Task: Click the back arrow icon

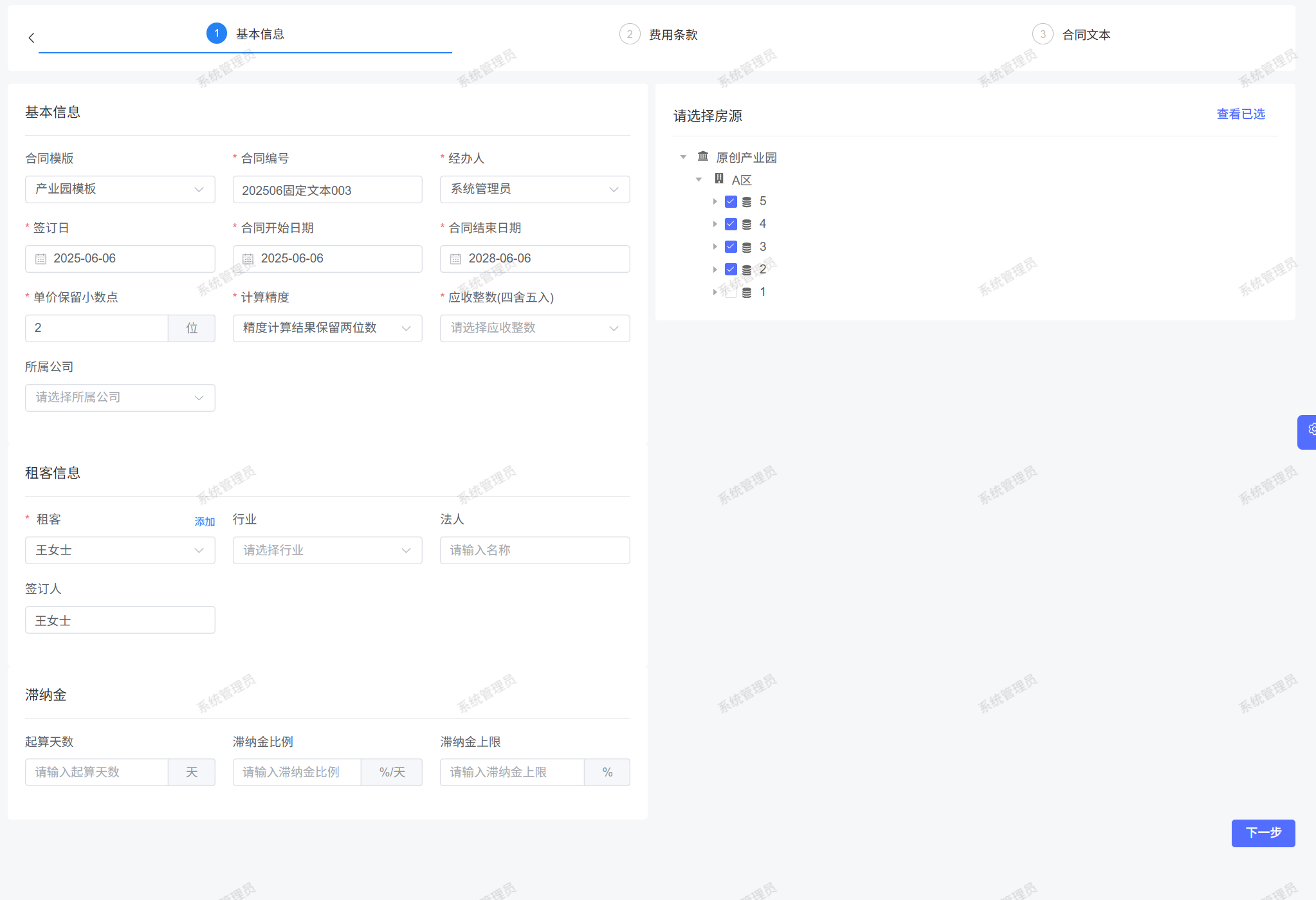Action: (32, 38)
